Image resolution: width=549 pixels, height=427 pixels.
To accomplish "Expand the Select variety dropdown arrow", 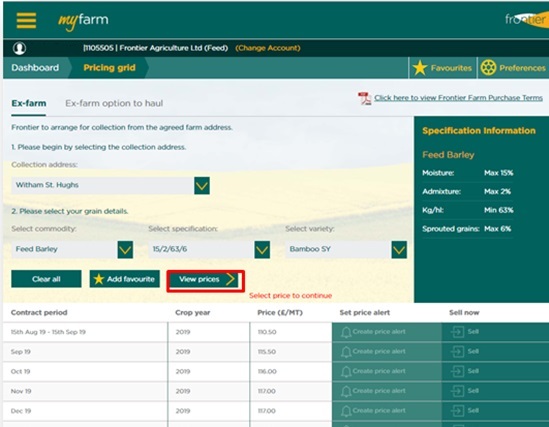I will click(399, 250).
